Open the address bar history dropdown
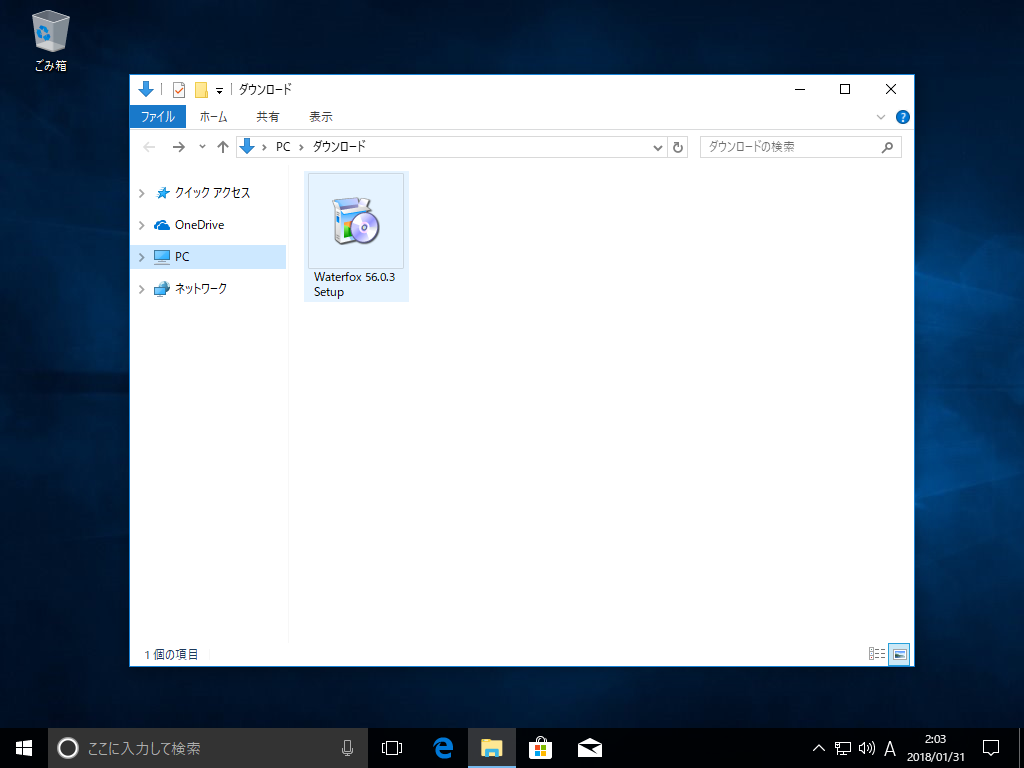Screen dimensions: 1024x768 [x=658, y=148]
